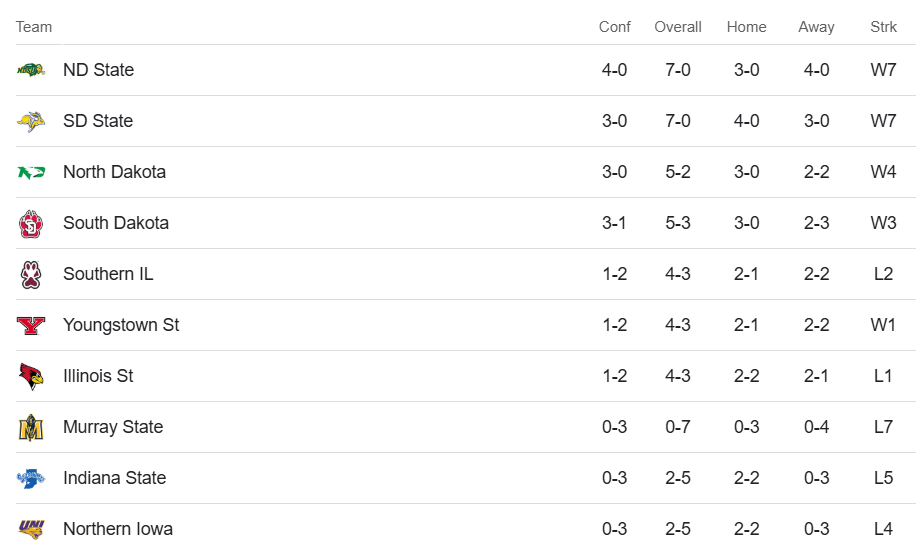Click the Conf column header

pyautogui.click(x=614, y=27)
